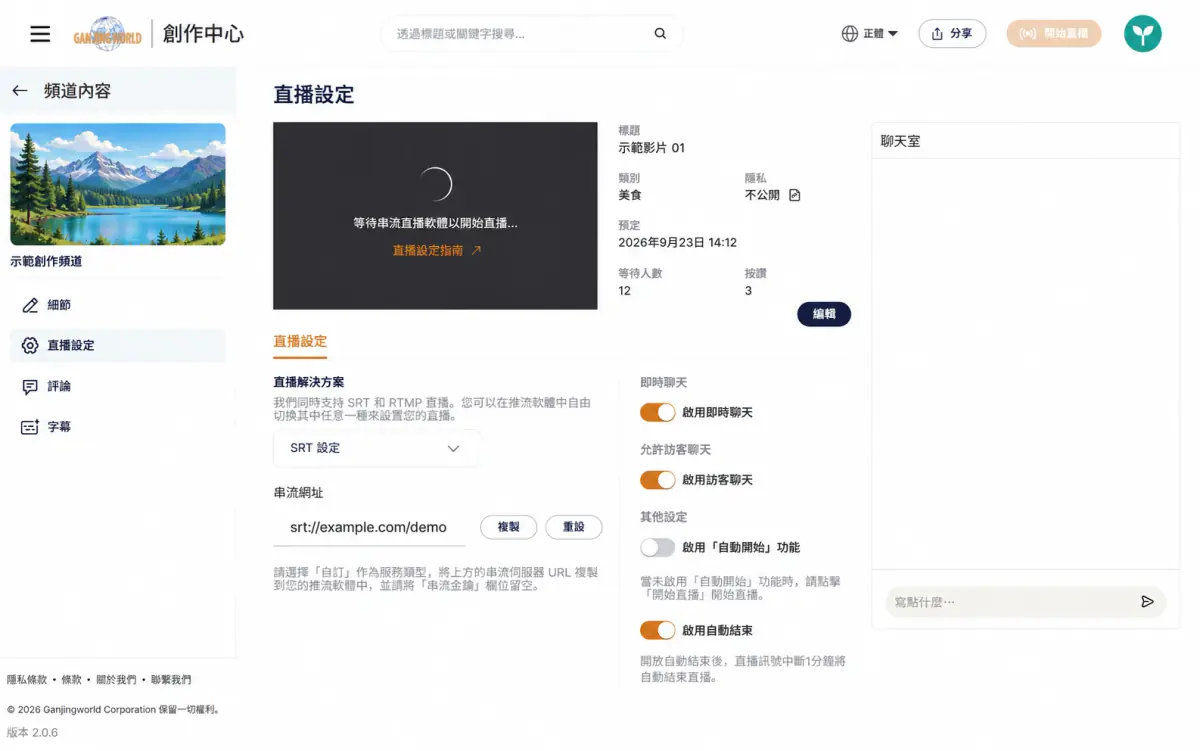This screenshot has height=751, width=1200.
Task: Click the srt://example.com/demo URL field
Action: (369, 527)
